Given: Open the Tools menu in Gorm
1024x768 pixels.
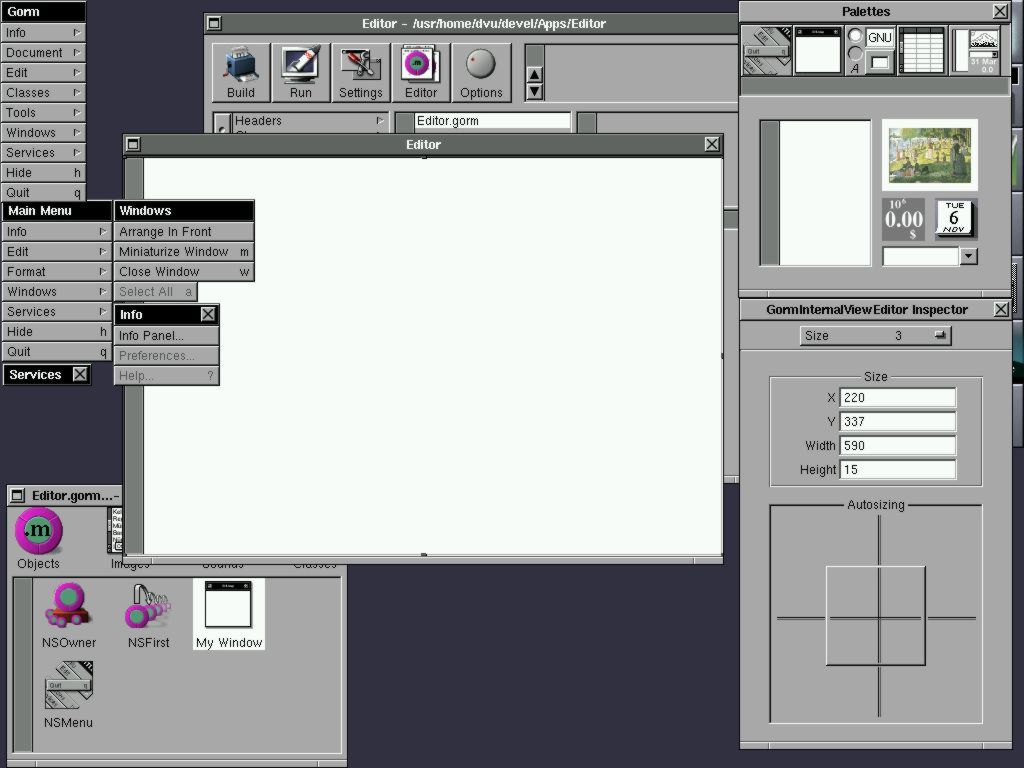Looking at the screenshot, I should click(x=42, y=113).
